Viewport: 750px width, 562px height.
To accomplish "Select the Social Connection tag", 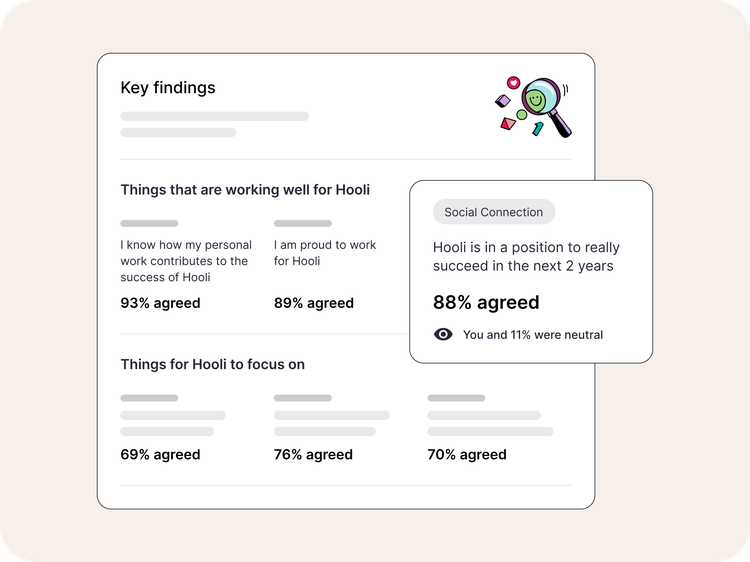I will pos(494,212).
